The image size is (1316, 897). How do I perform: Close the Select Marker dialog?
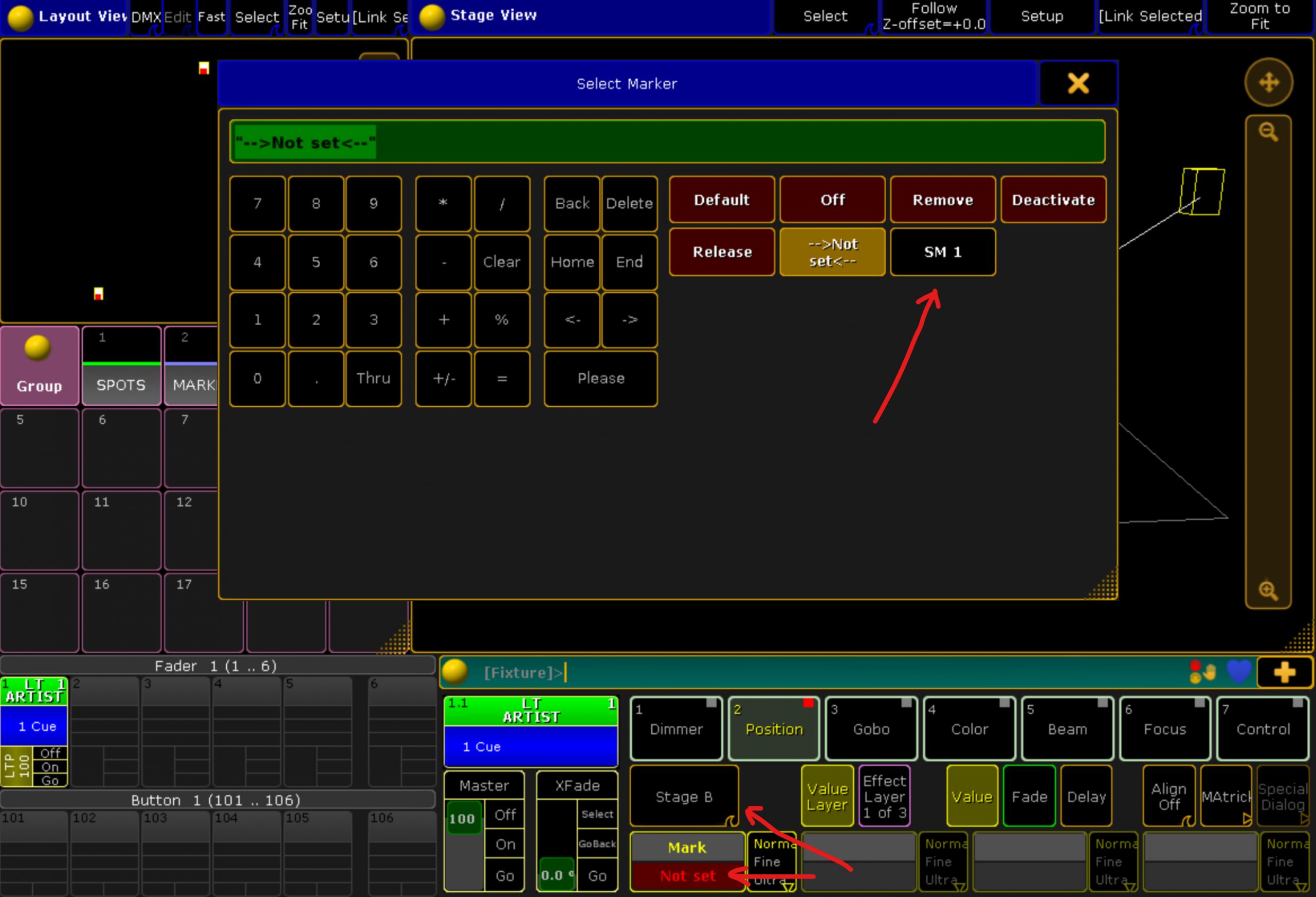pyautogui.click(x=1078, y=83)
